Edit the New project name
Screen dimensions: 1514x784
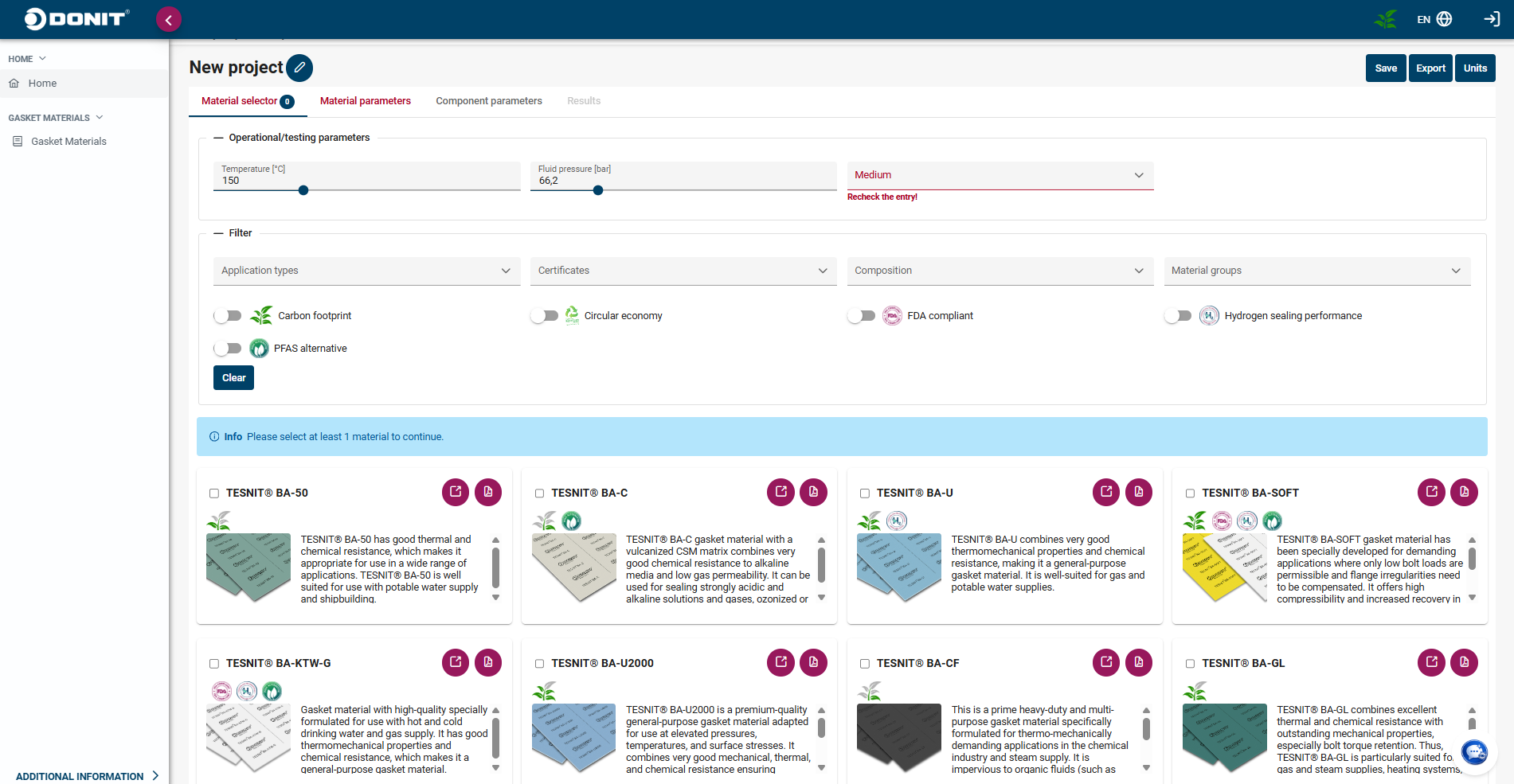[299, 68]
